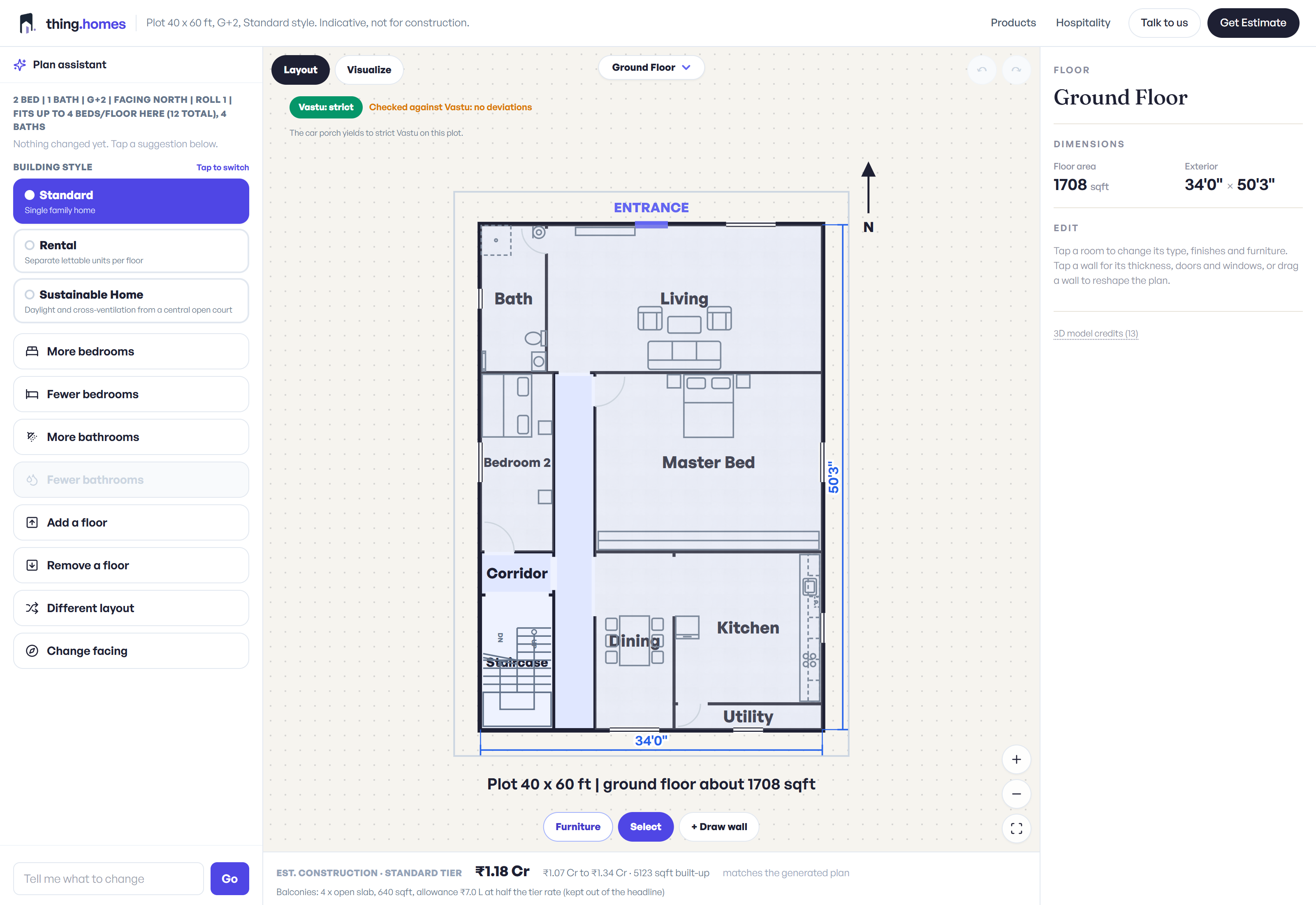The height and width of the screenshot is (905, 1316).
Task: Switch to the Visualize tab
Action: pos(369,70)
